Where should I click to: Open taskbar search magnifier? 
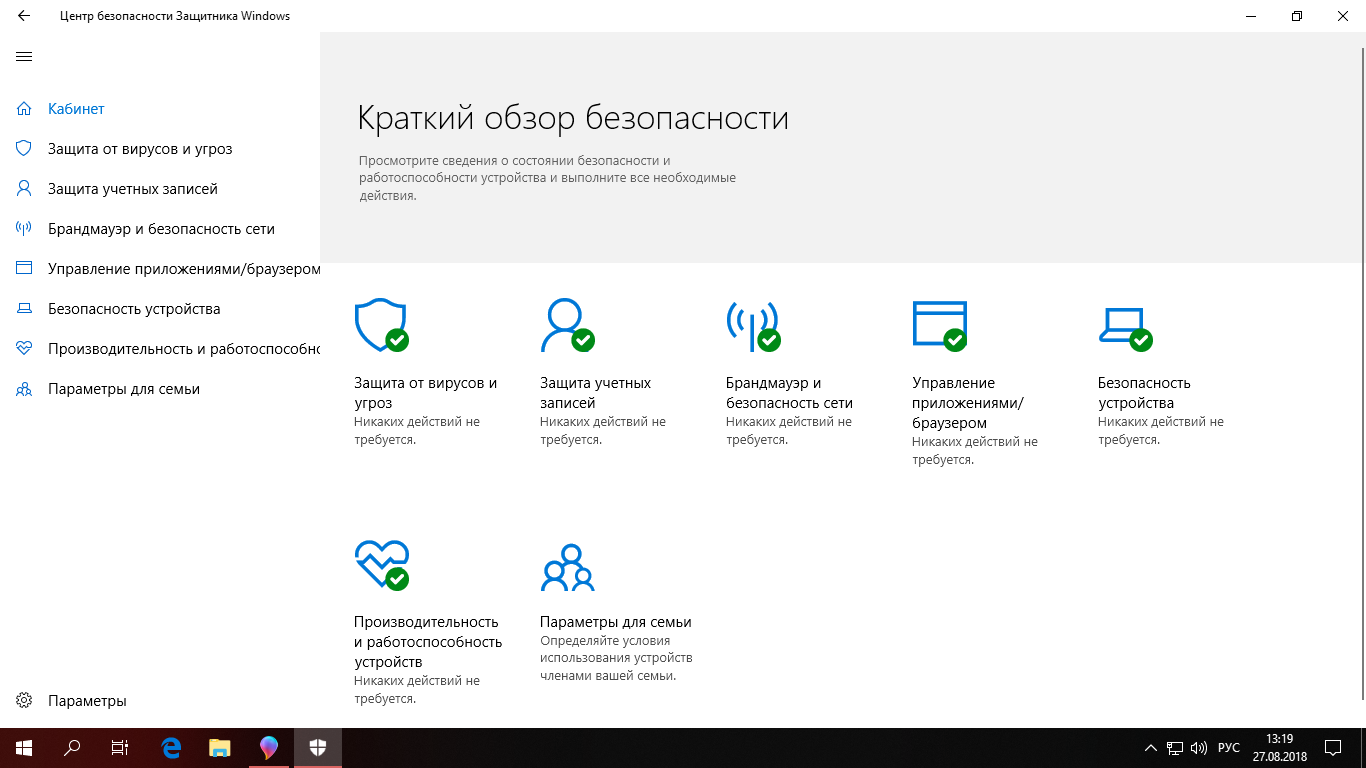pyautogui.click(x=72, y=748)
